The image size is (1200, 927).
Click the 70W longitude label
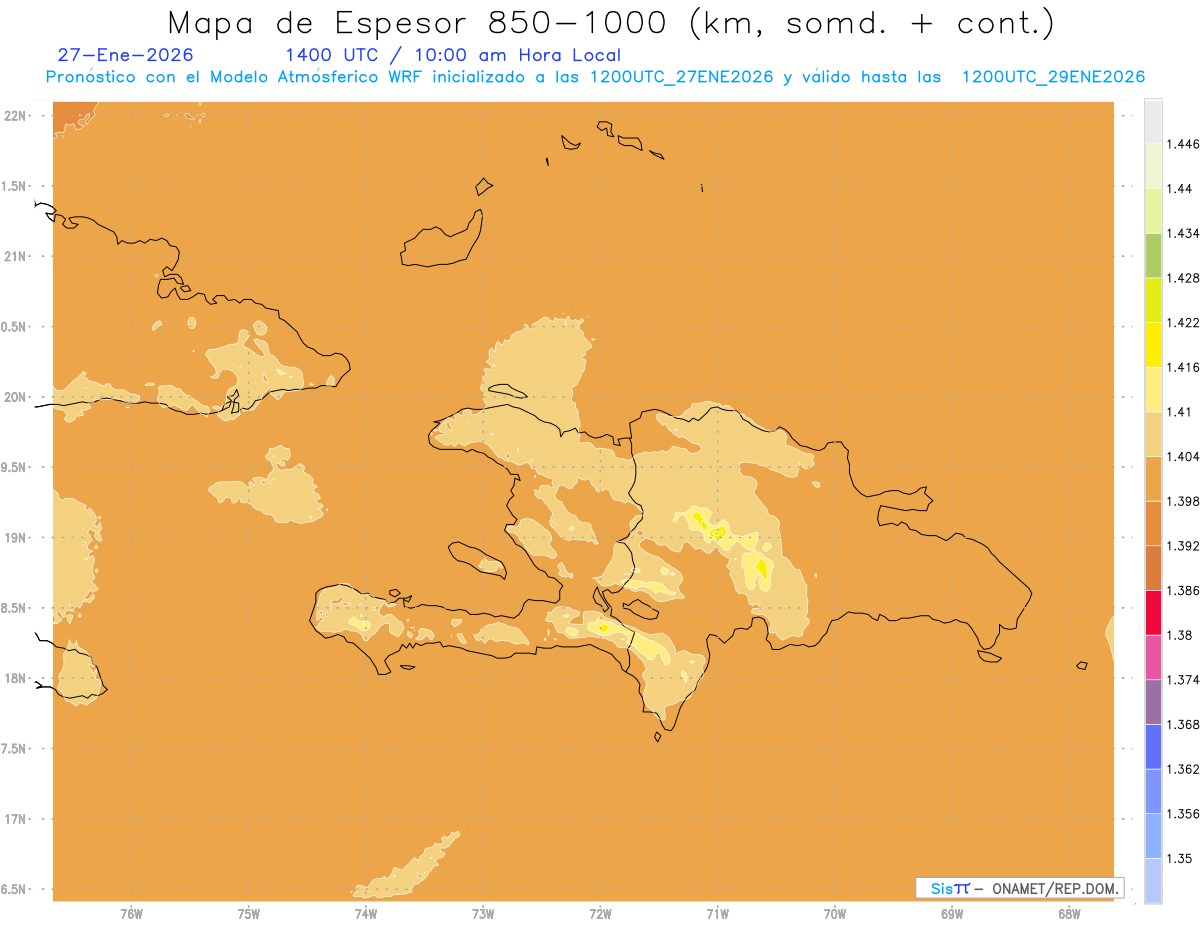835,914
